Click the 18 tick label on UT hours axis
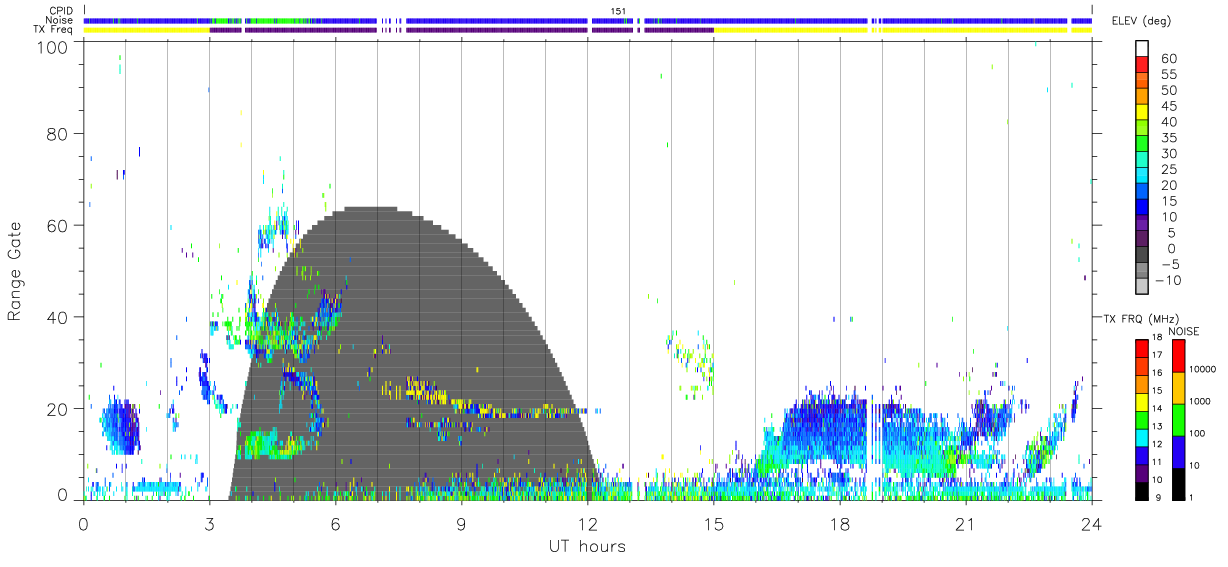The height and width of the screenshot is (567, 1228). click(839, 524)
